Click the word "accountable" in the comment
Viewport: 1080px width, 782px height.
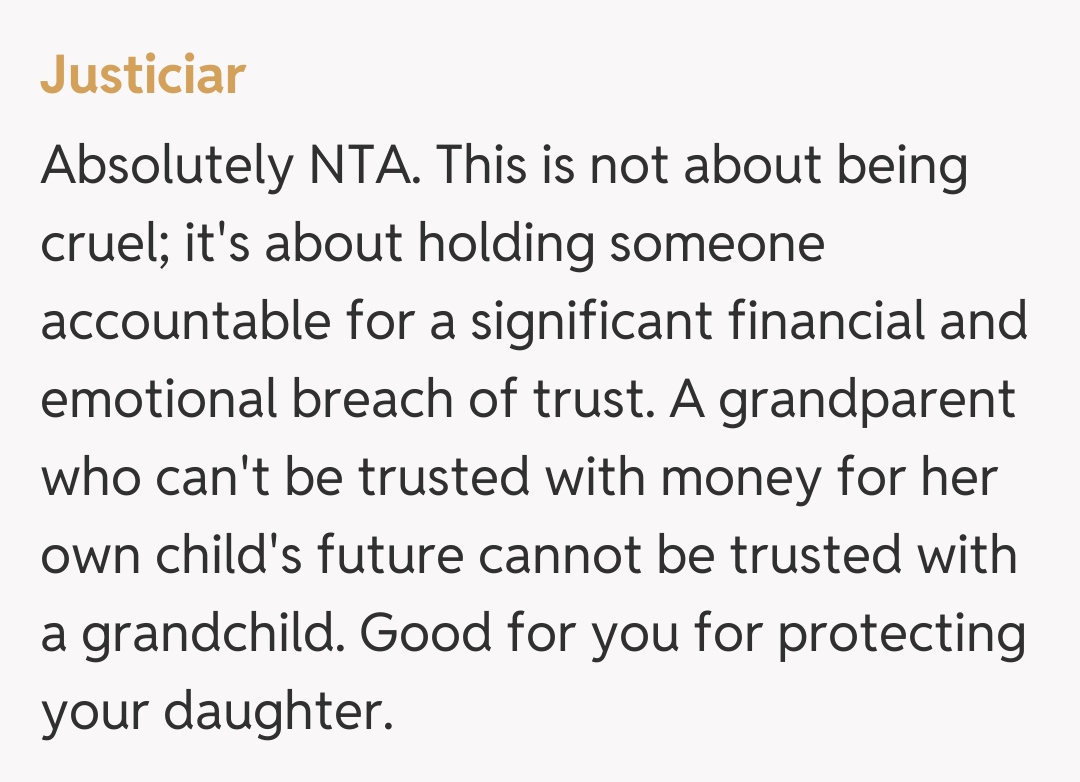[x=185, y=321]
